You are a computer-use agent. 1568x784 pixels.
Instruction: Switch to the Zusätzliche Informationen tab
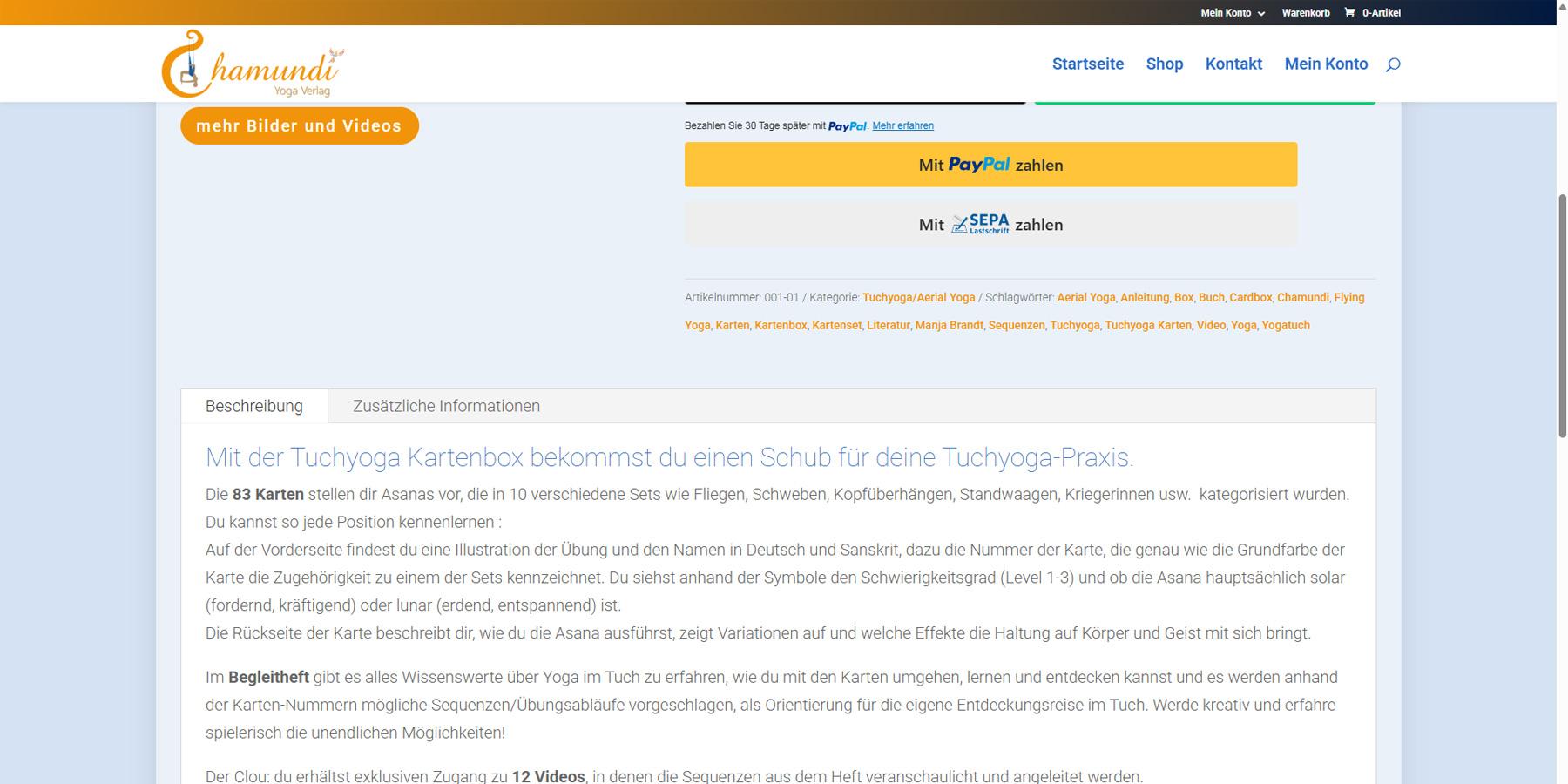446,406
